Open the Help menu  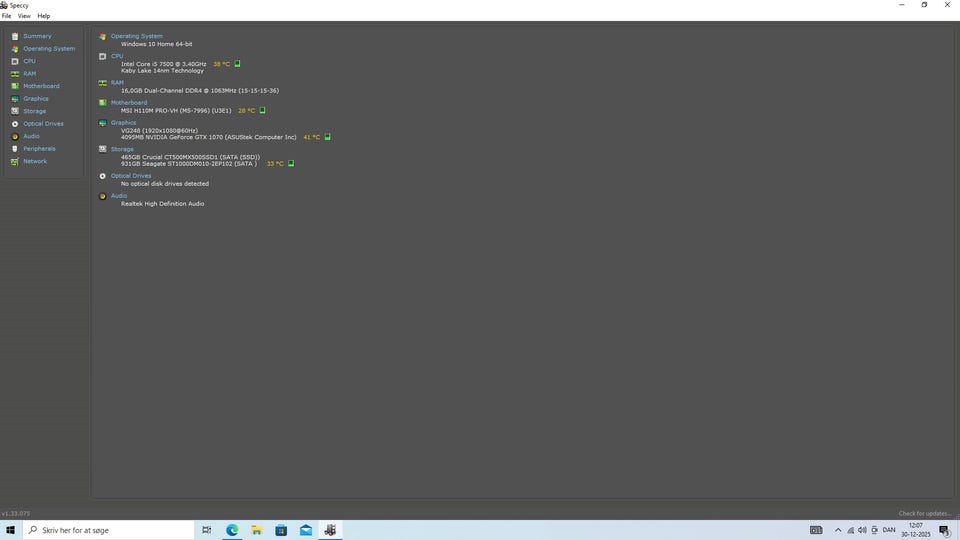pyautogui.click(x=44, y=16)
